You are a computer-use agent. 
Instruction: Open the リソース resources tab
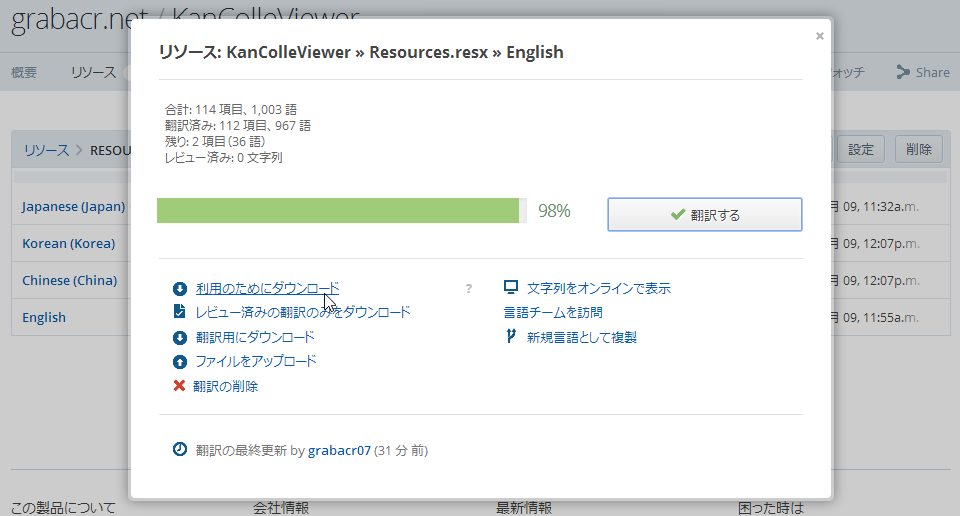tap(93, 72)
